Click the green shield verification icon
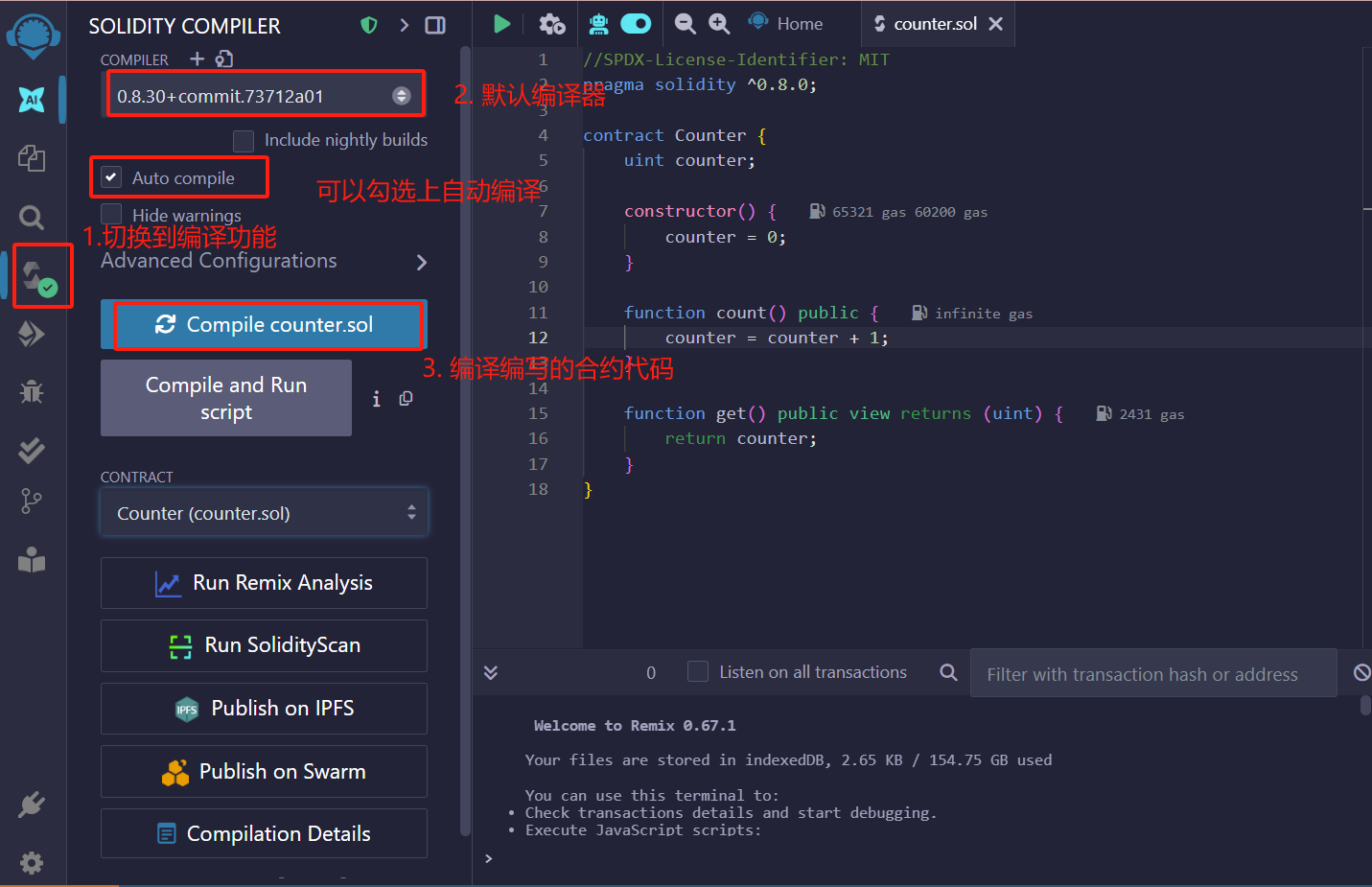Screen dimensions: 1372x887 coord(369,25)
